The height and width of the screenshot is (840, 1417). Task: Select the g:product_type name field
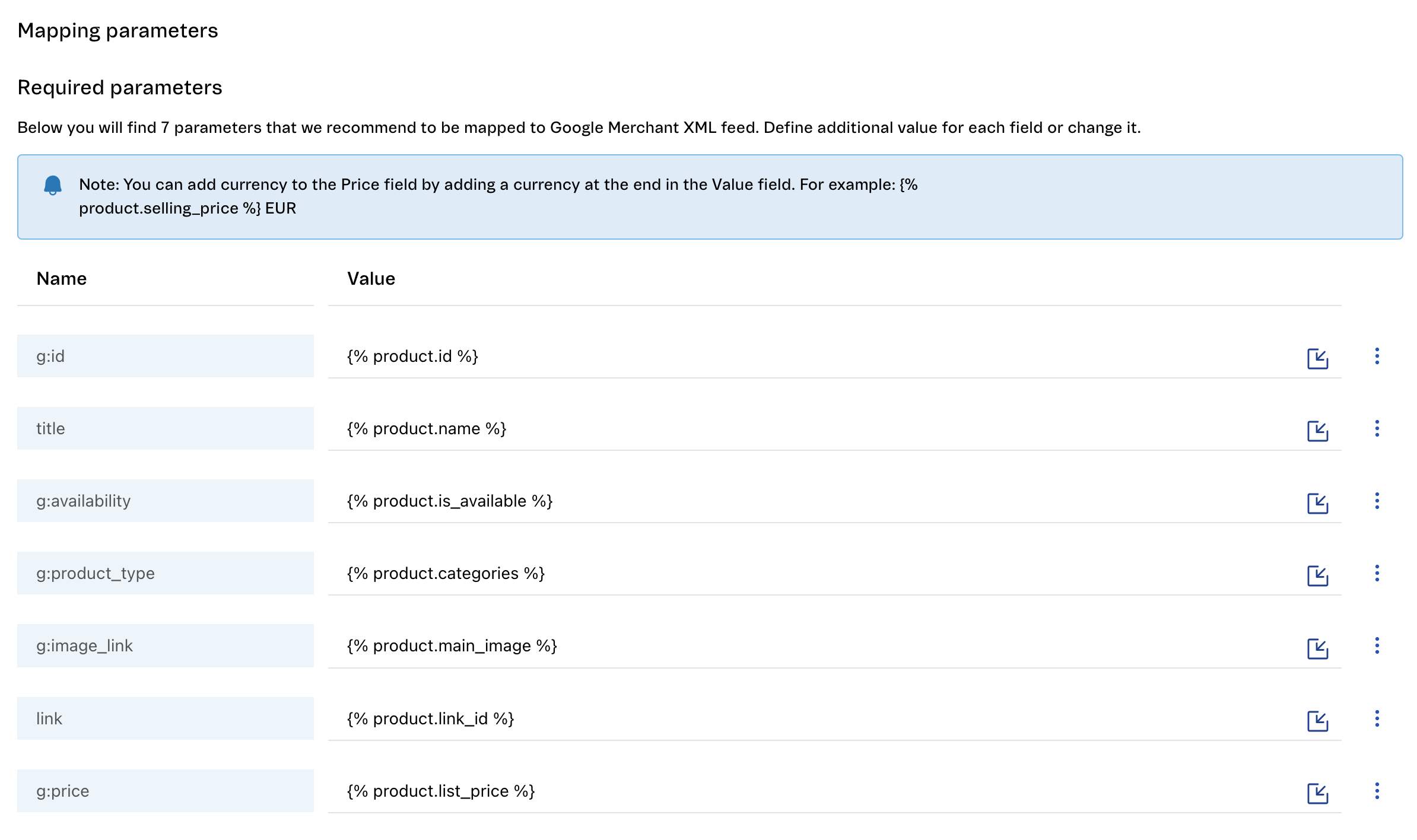pos(166,573)
